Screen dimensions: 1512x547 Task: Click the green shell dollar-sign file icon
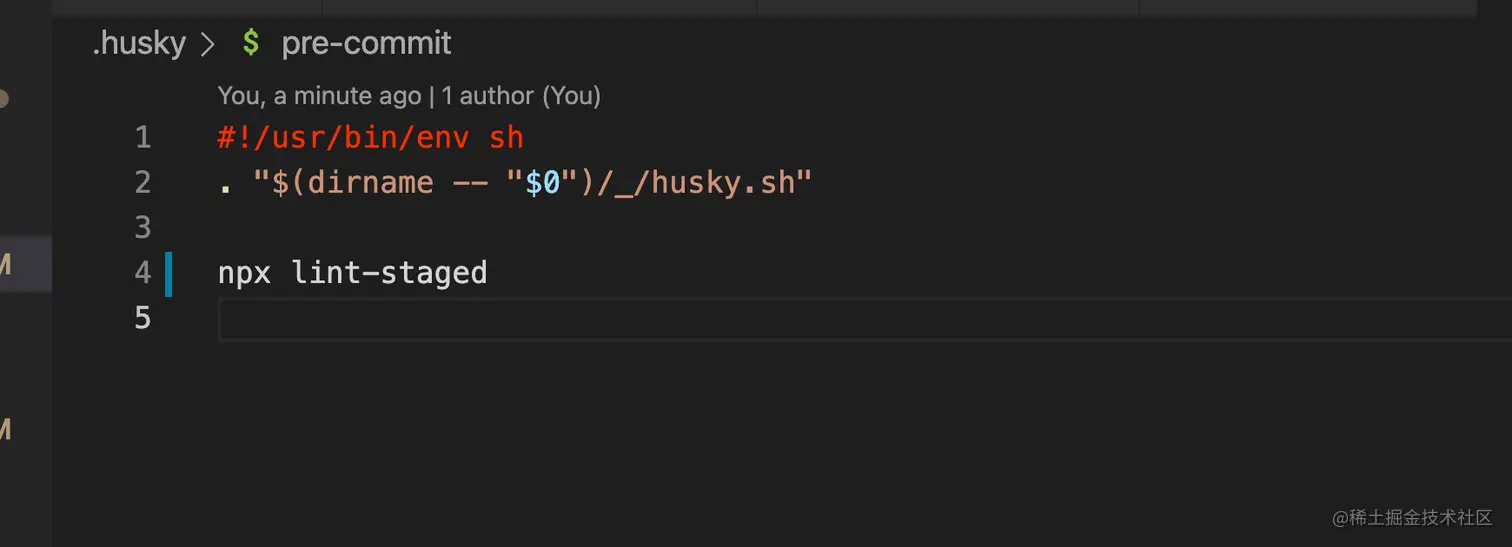(x=251, y=43)
